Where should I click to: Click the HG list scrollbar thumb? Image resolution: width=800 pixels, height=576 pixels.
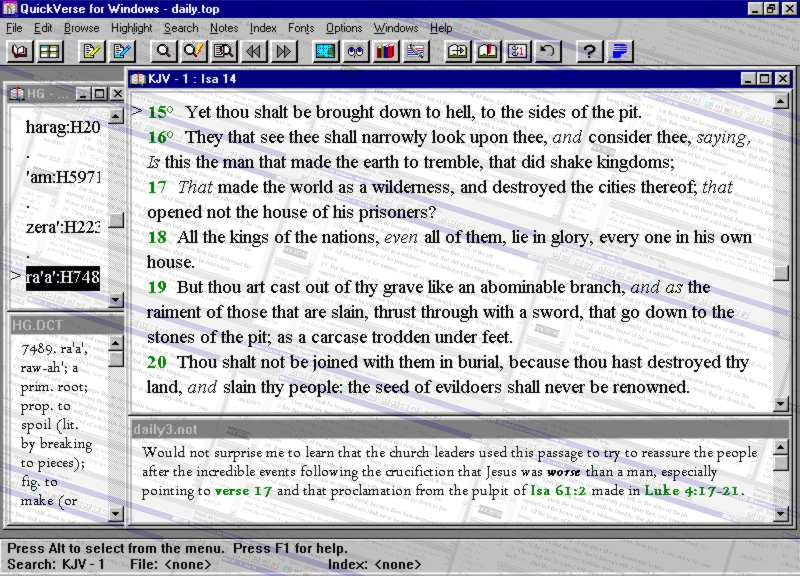coord(116,220)
